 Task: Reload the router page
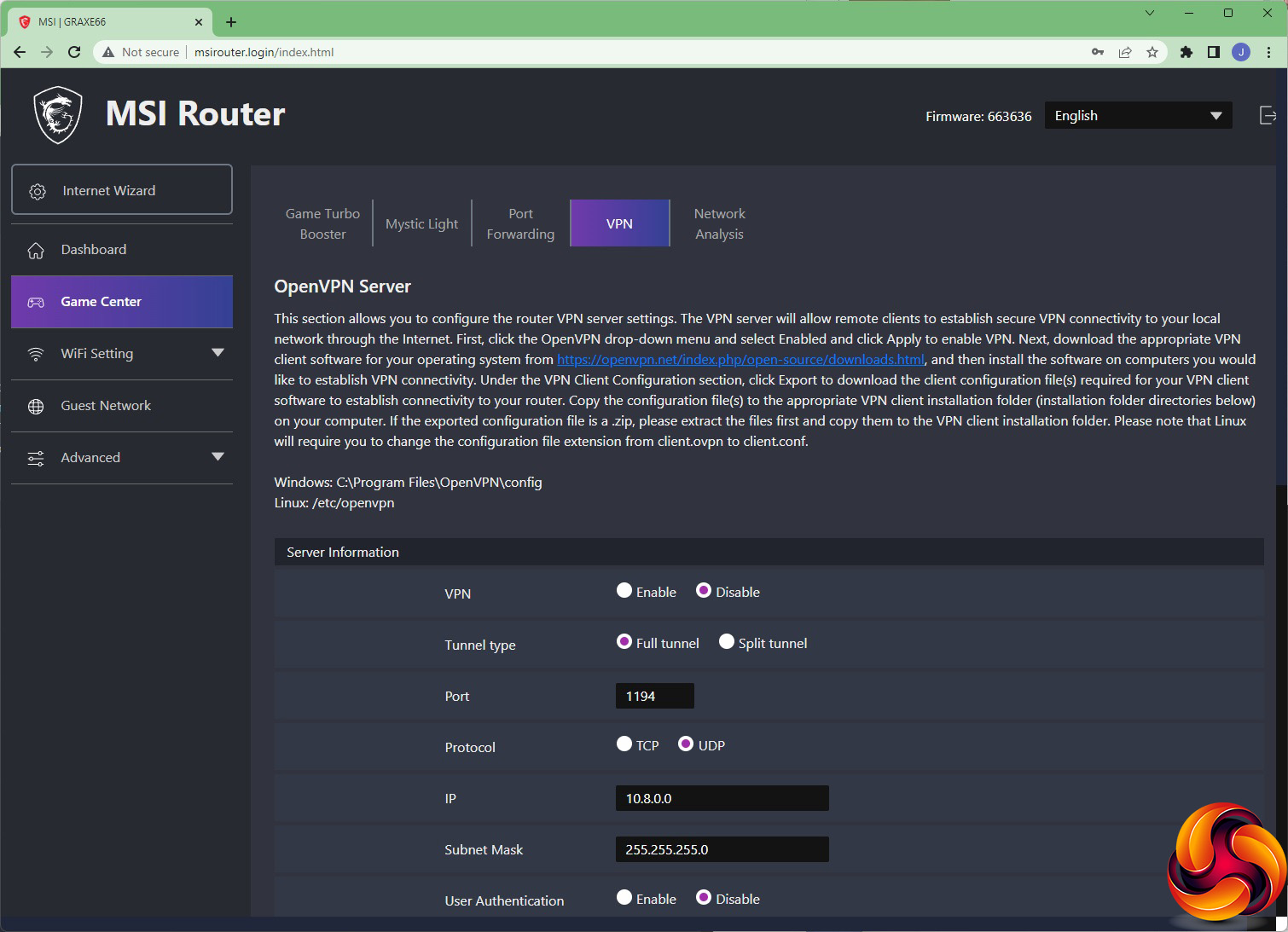click(x=74, y=52)
